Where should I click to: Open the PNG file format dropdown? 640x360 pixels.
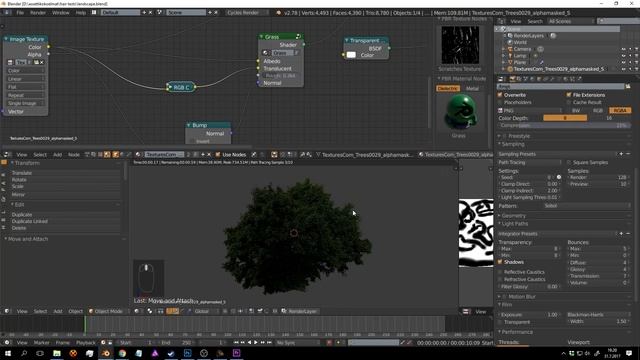coord(530,110)
